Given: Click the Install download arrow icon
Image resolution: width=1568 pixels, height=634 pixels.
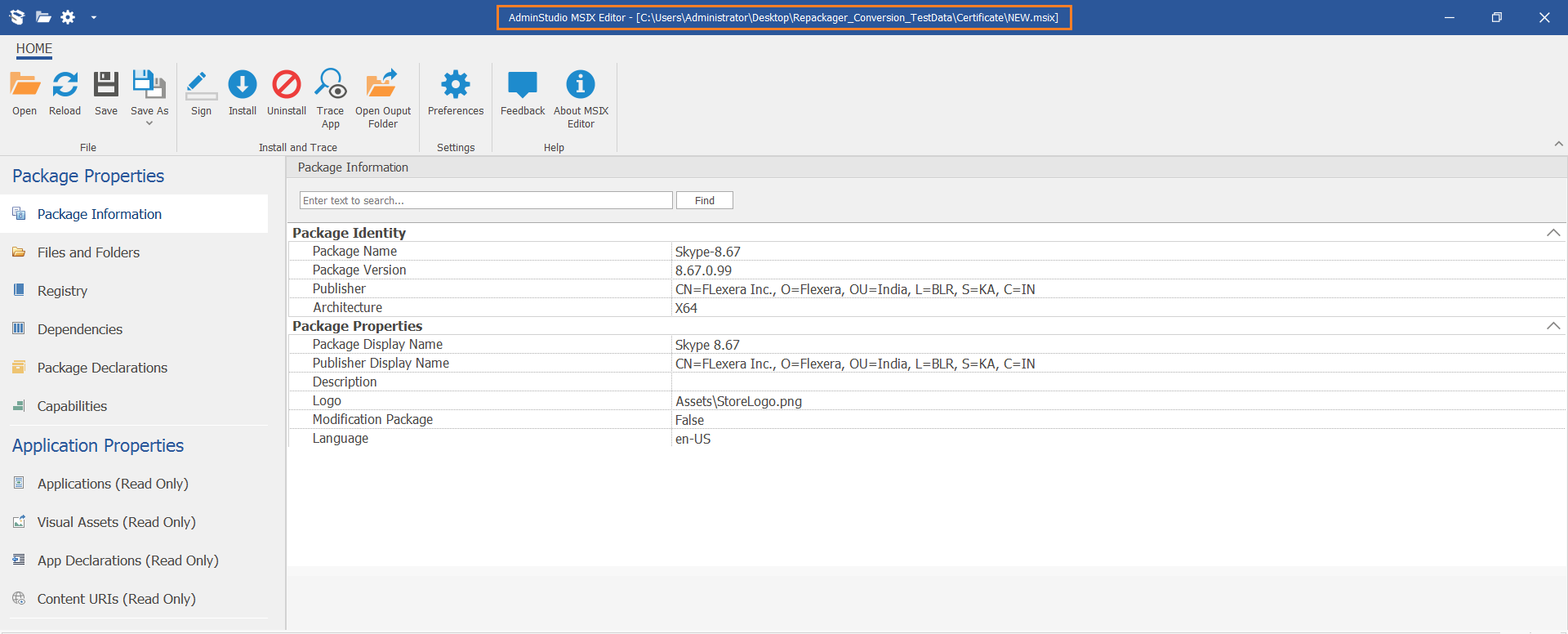Looking at the screenshot, I should 243,85.
